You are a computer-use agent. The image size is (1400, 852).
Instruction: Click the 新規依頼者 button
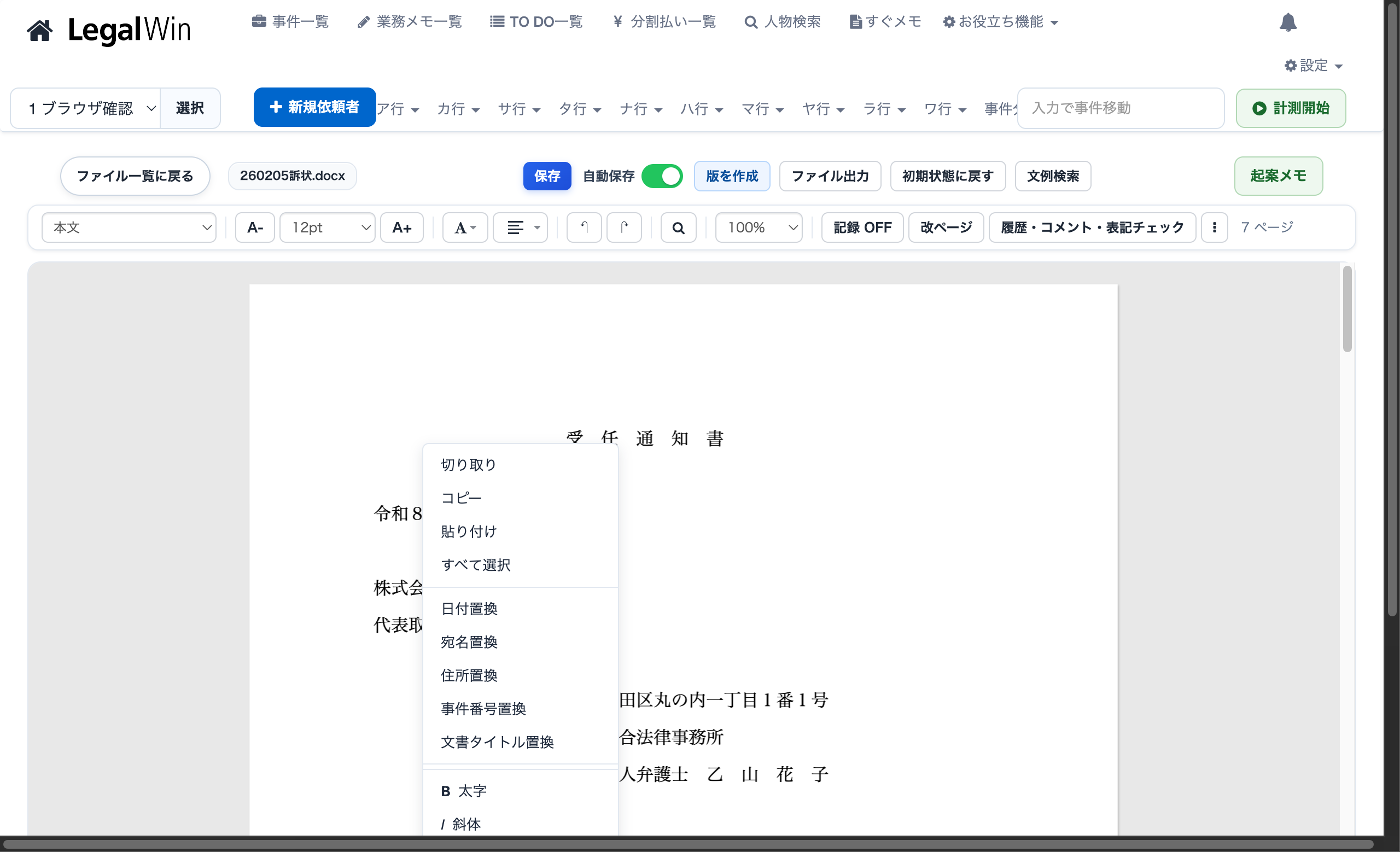coord(314,107)
